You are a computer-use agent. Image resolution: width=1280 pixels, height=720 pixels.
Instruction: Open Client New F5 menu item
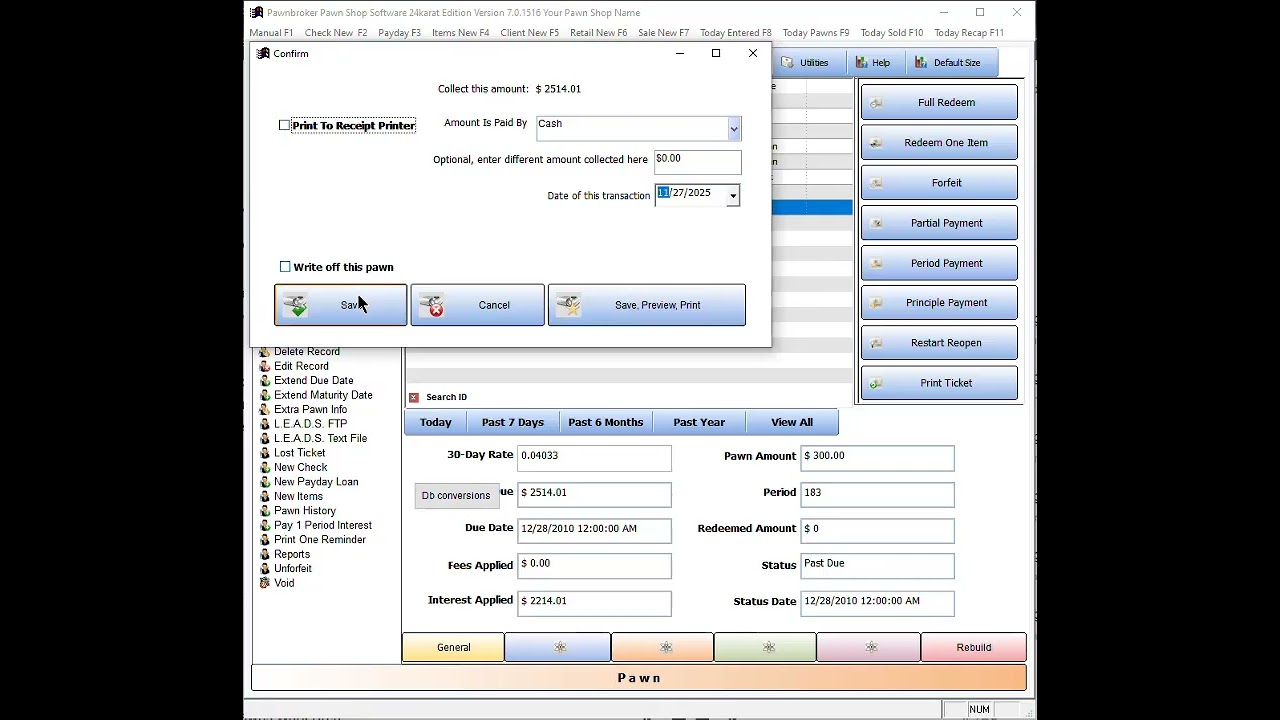[x=530, y=33]
